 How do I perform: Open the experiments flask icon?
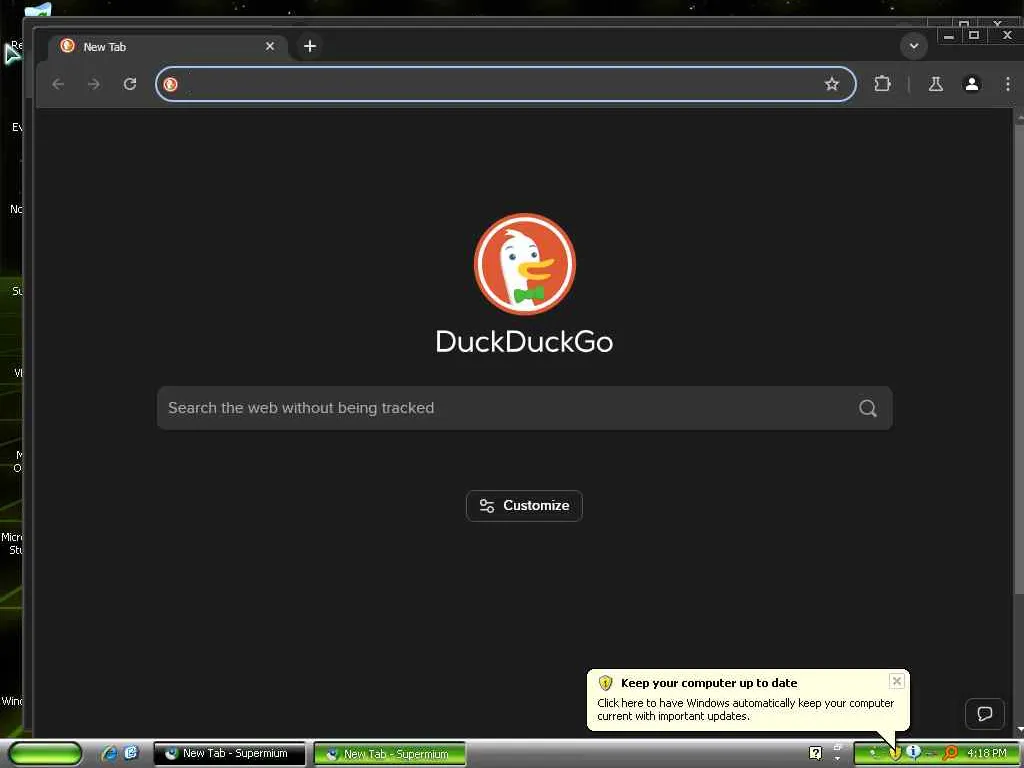tap(936, 84)
